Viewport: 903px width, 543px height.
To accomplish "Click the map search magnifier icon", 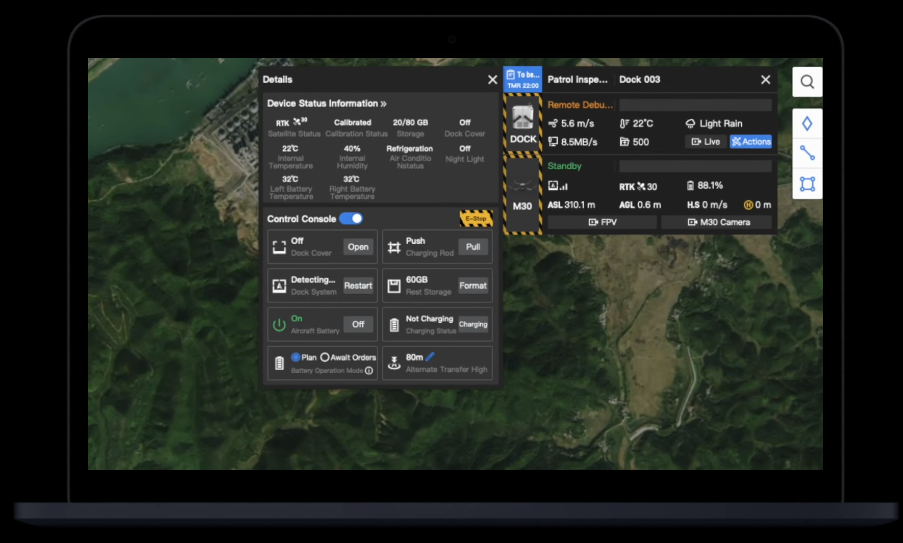I will click(807, 82).
